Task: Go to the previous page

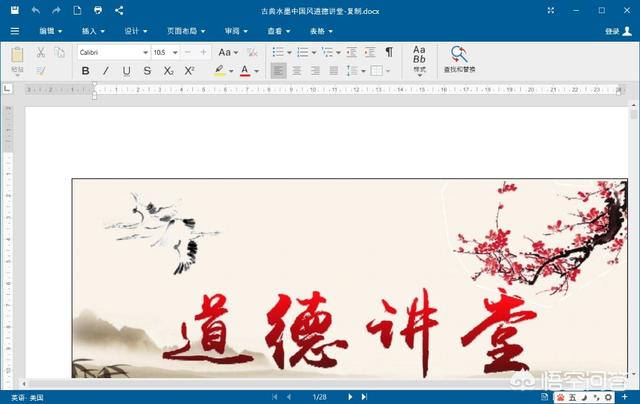Action: point(289,397)
